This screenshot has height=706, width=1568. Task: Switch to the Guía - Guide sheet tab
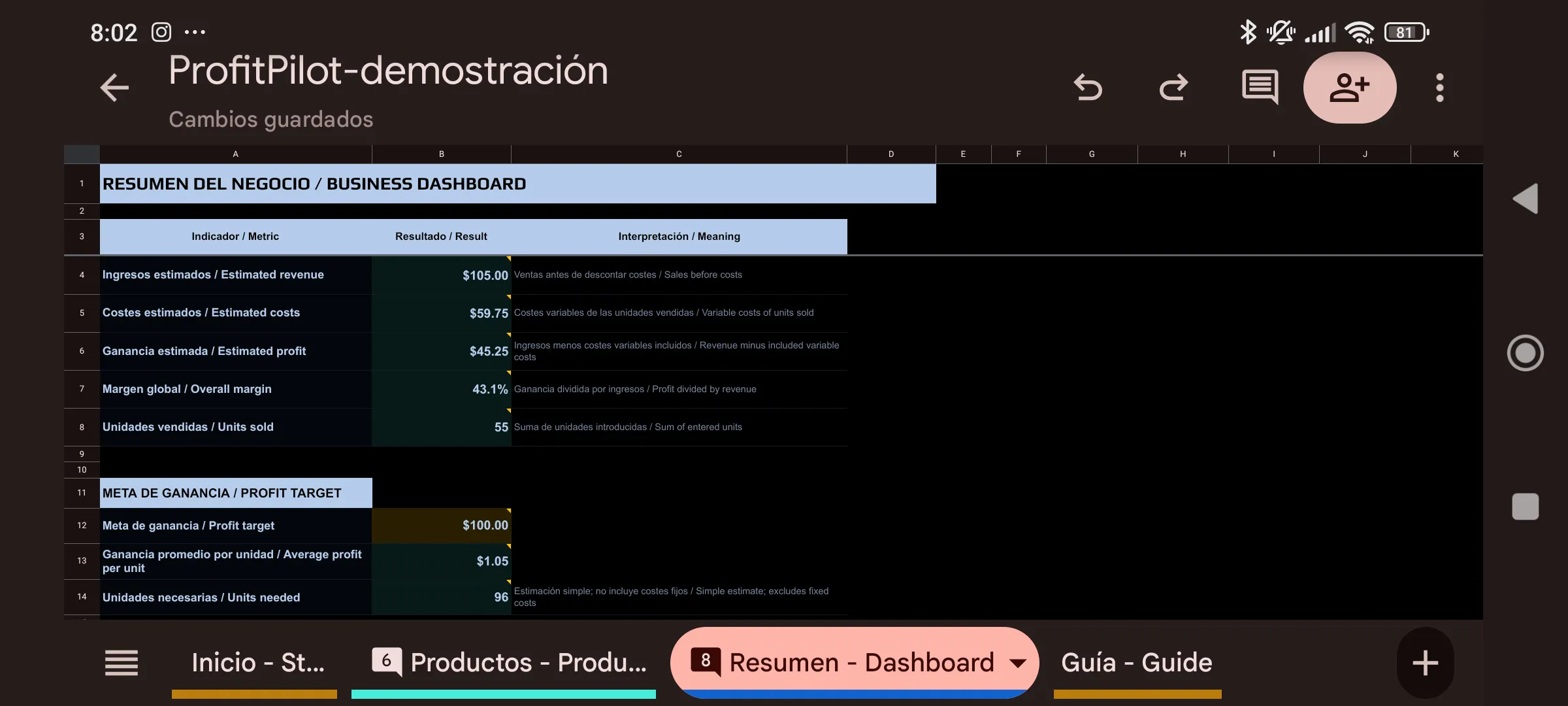tap(1137, 663)
